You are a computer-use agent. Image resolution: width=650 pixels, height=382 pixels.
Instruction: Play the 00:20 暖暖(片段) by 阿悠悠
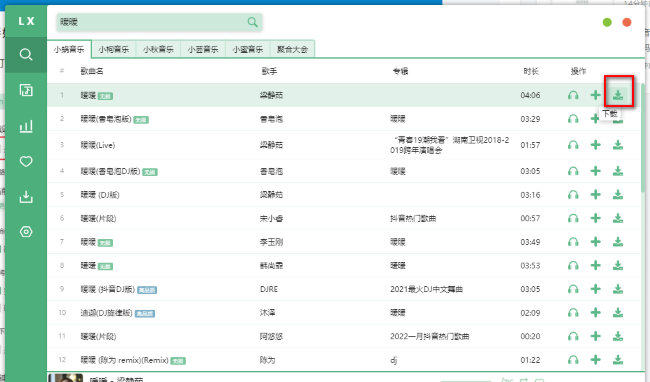pyautogui.click(x=573, y=336)
